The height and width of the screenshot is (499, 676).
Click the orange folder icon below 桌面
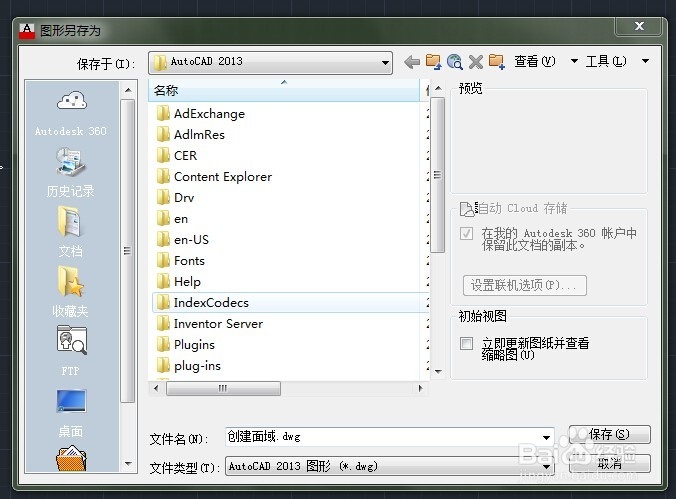71,459
